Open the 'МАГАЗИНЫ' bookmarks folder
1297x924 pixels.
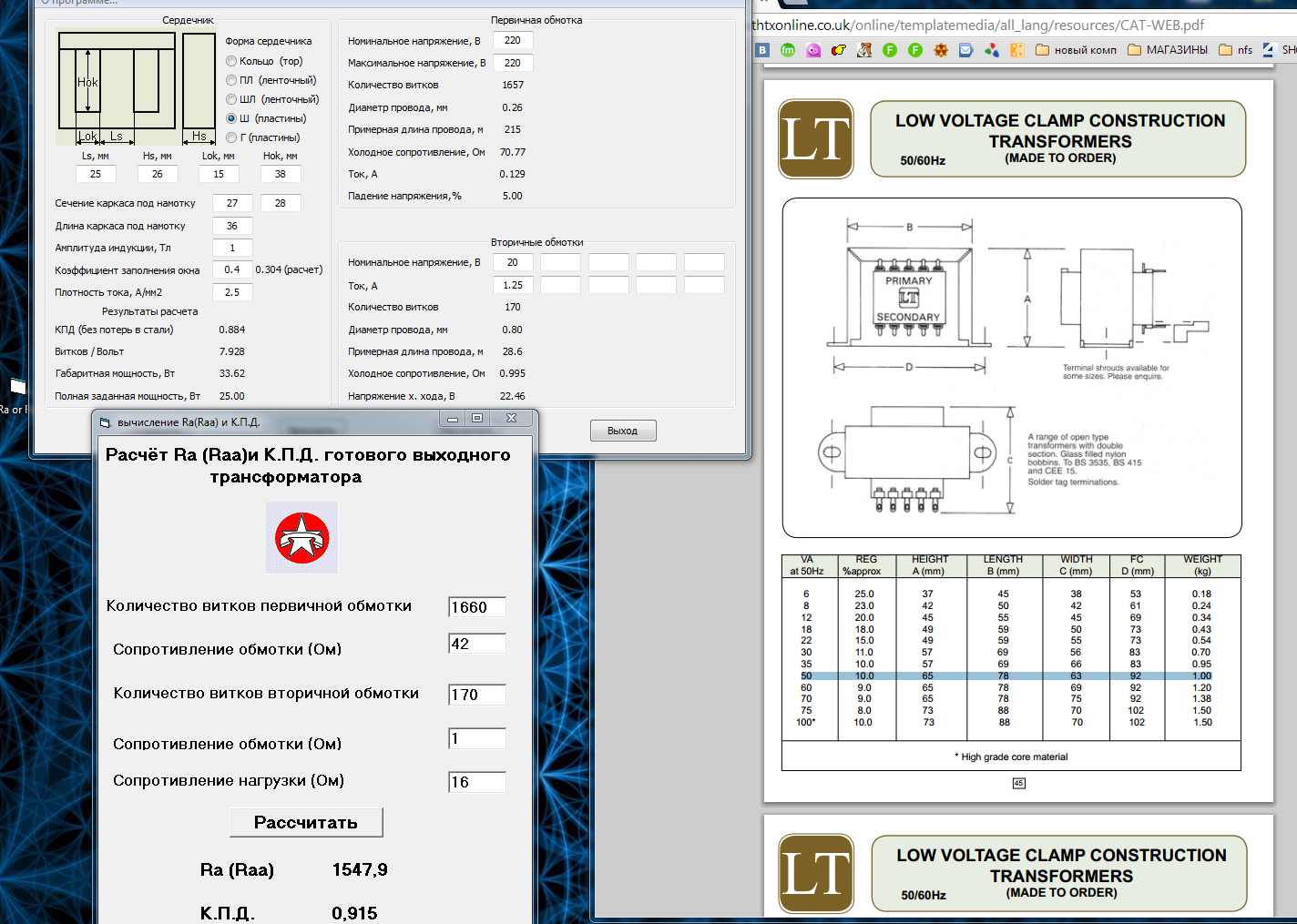coord(1168,50)
